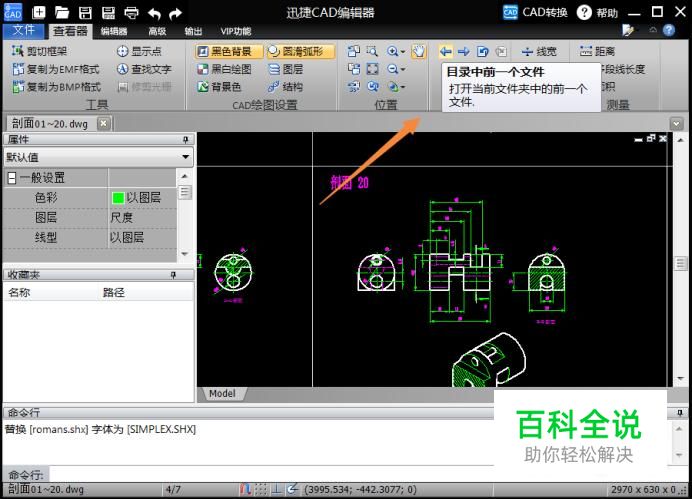Viewport: 692px width, 499px height.
Task: Pin the 属性 properties panel
Action: (x=186, y=139)
